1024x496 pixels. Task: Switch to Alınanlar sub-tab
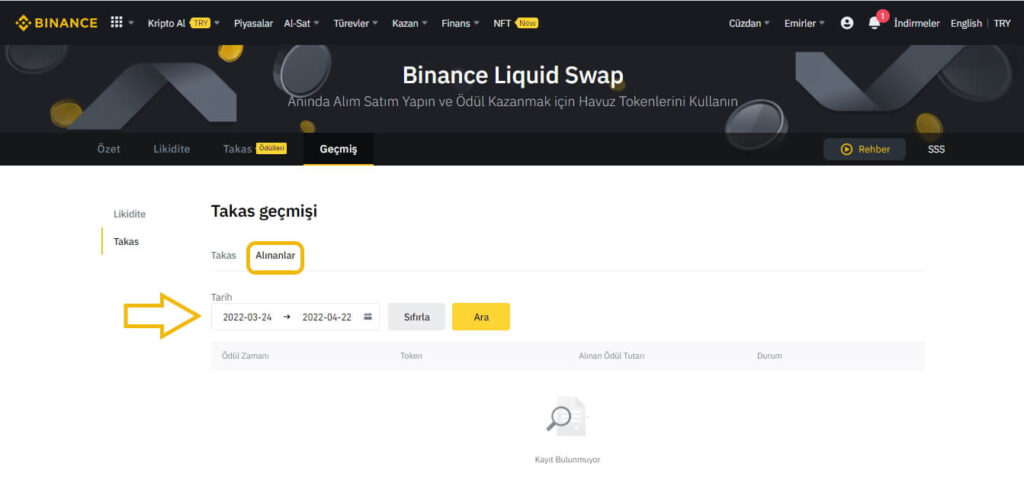pos(275,256)
